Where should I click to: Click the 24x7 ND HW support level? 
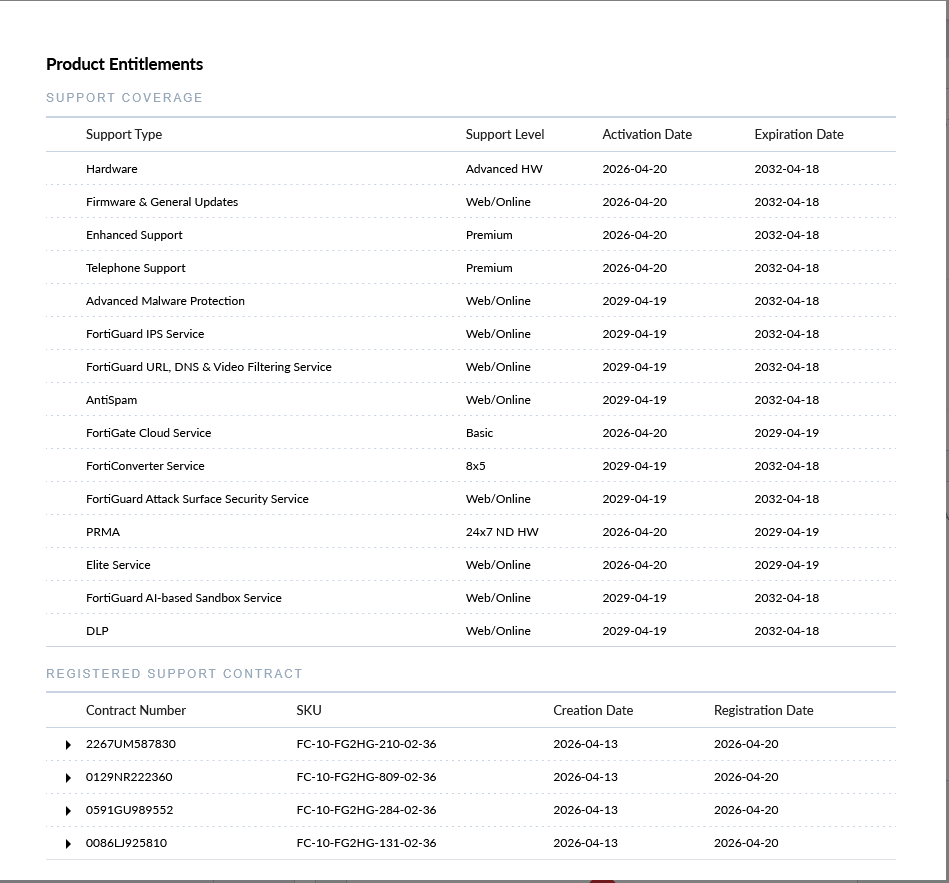[x=502, y=532]
